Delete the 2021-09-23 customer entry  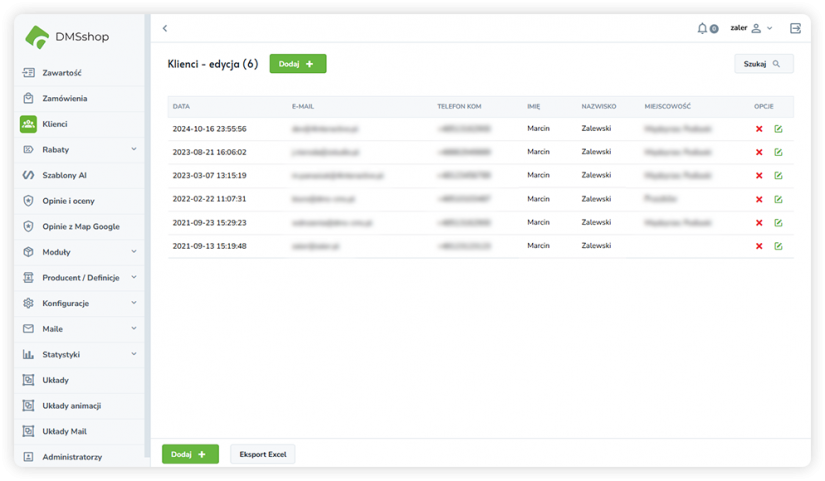[759, 223]
